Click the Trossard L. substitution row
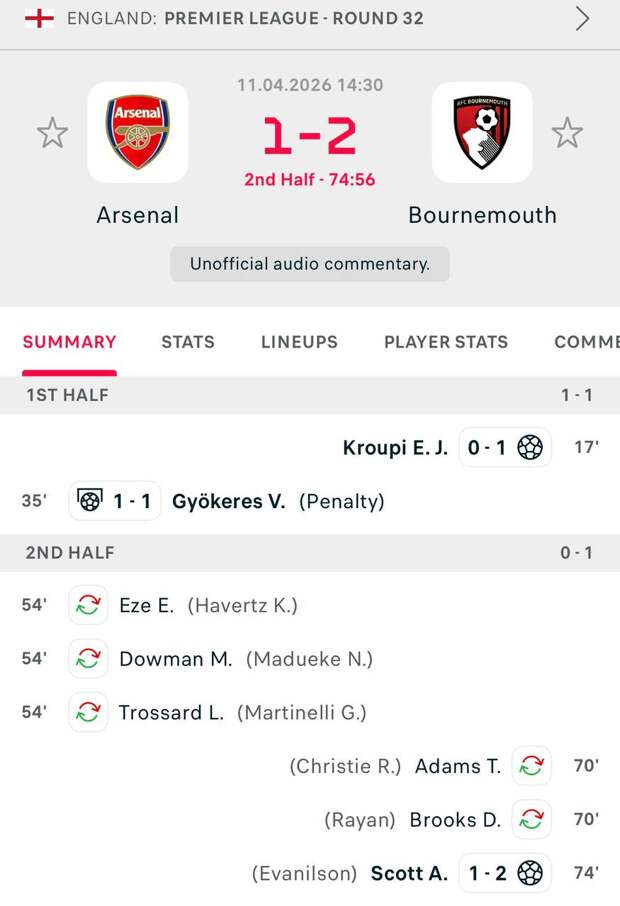The width and height of the screenshot is (620, 906). 240,713
